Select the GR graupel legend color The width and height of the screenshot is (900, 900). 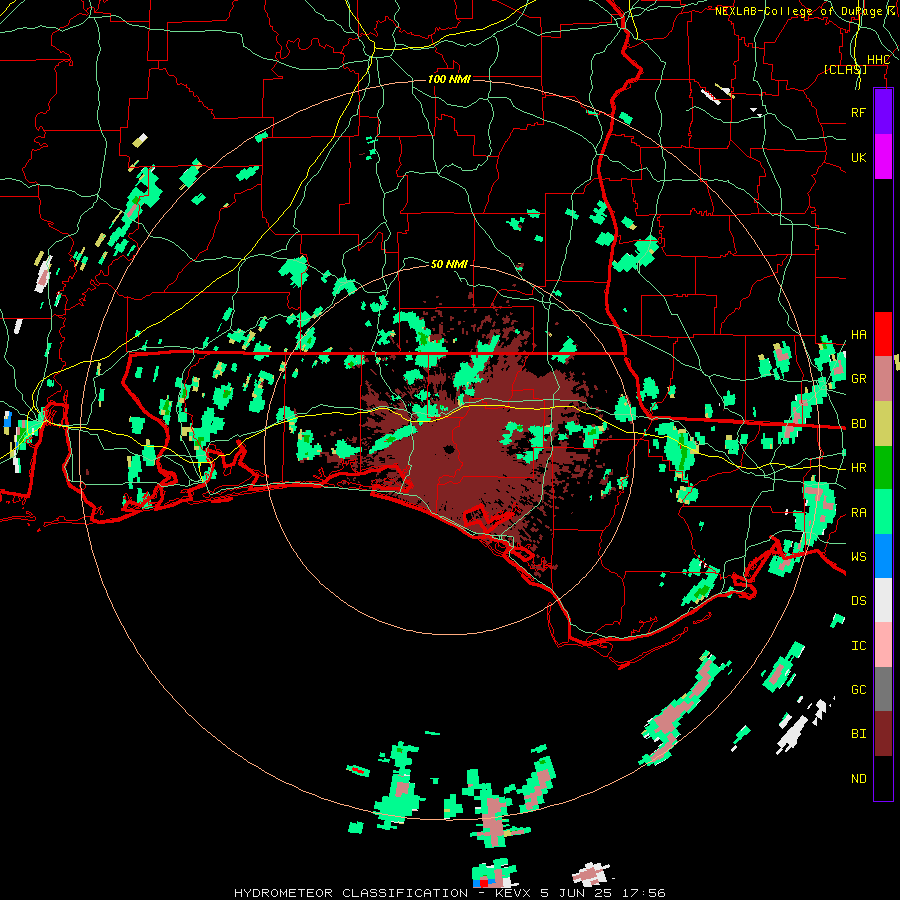(883, 379)
